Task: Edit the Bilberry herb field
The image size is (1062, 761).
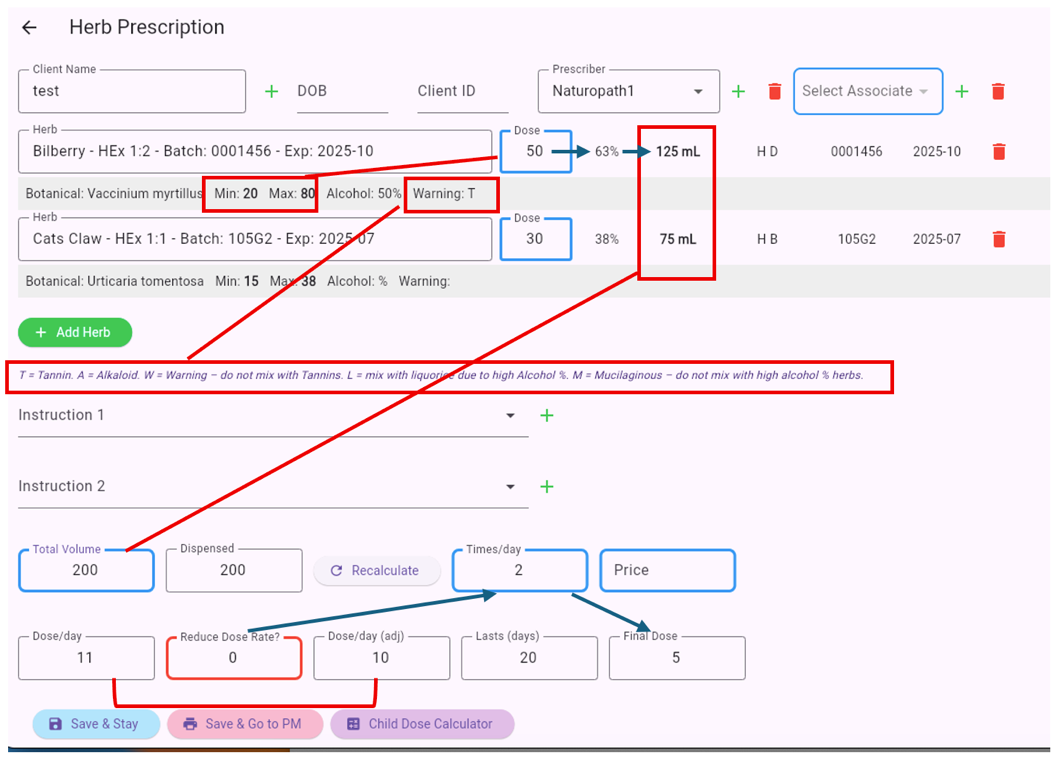Action: (255, 152)
